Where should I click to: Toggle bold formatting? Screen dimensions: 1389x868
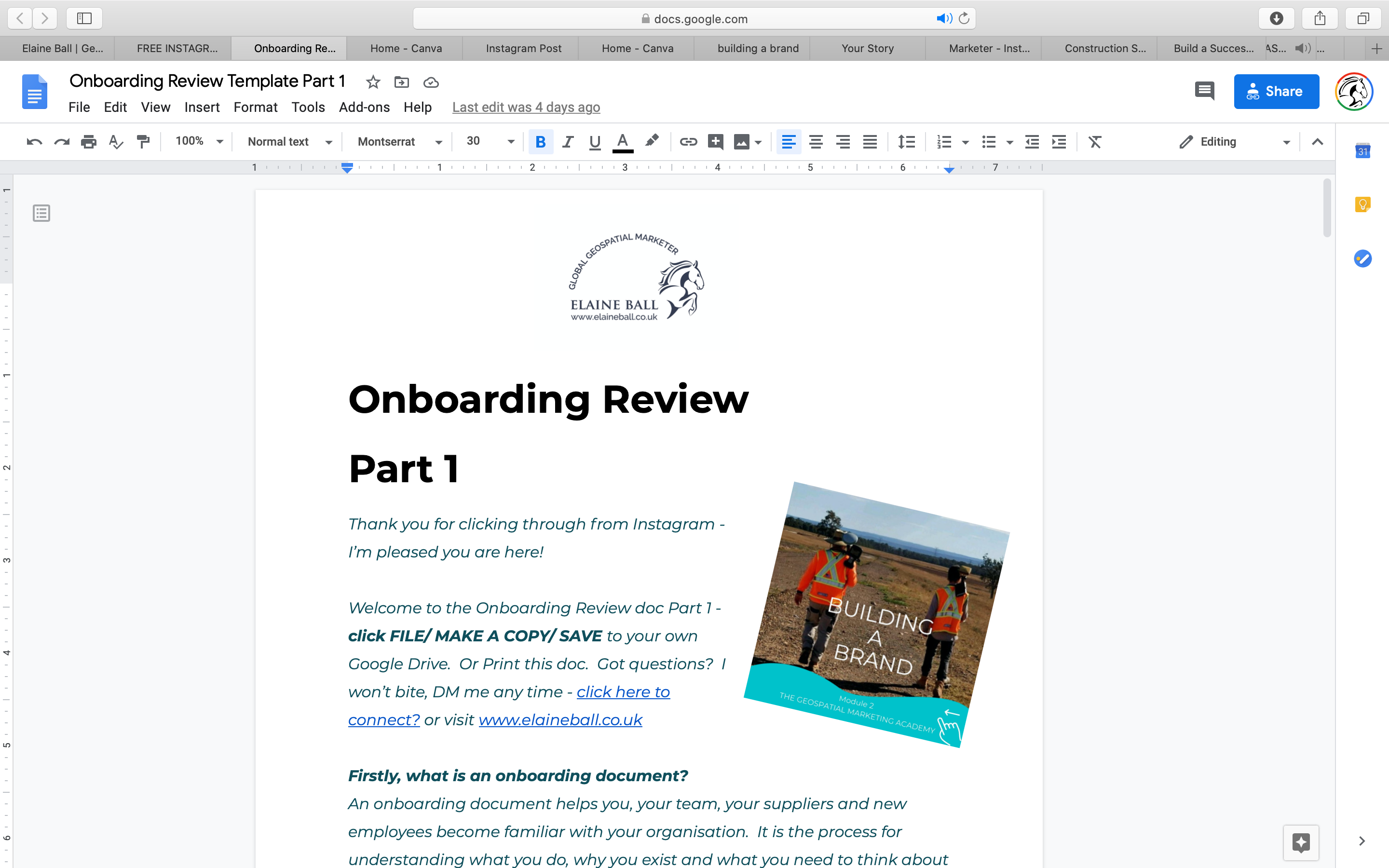[540, 142]
